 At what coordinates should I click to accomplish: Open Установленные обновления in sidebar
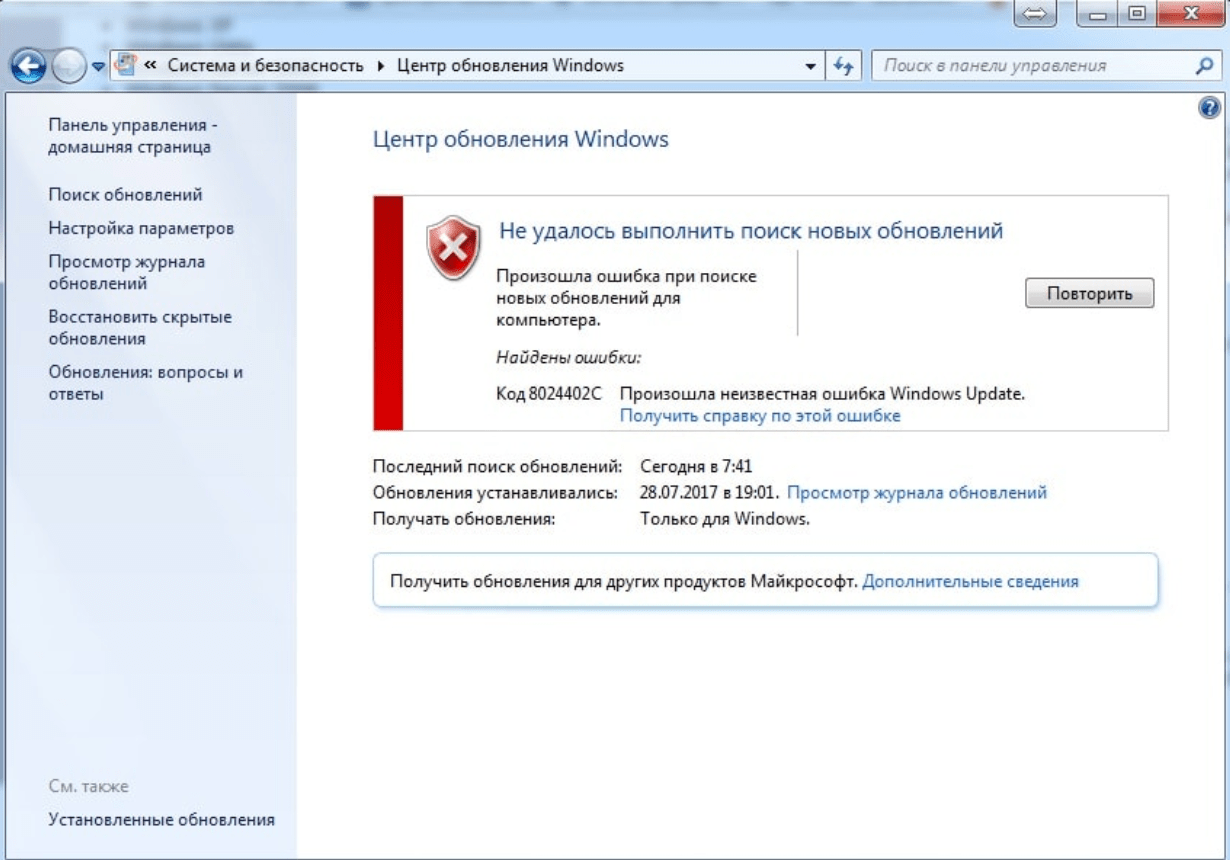[161, 820]
